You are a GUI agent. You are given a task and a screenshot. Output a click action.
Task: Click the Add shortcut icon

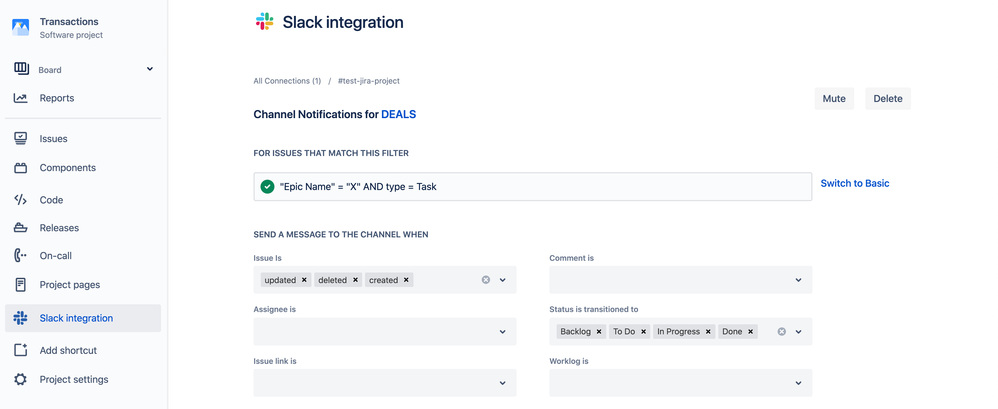[x=20, y=350]
